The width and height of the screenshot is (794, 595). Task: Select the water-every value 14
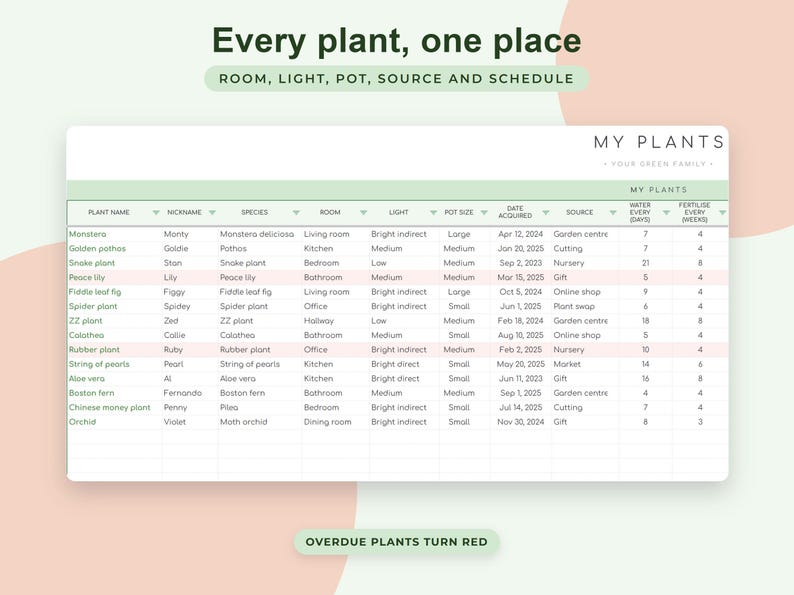(x=645, y=364)
